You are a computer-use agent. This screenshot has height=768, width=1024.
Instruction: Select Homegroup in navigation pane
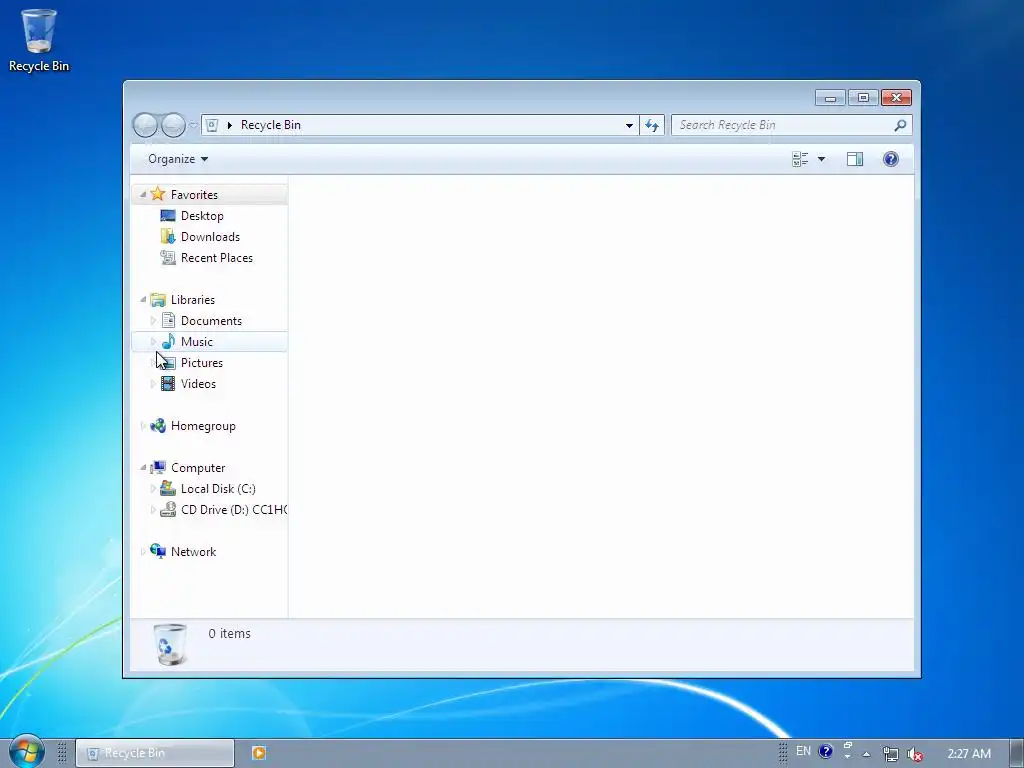pyautogui.click(x=203, y=426)
